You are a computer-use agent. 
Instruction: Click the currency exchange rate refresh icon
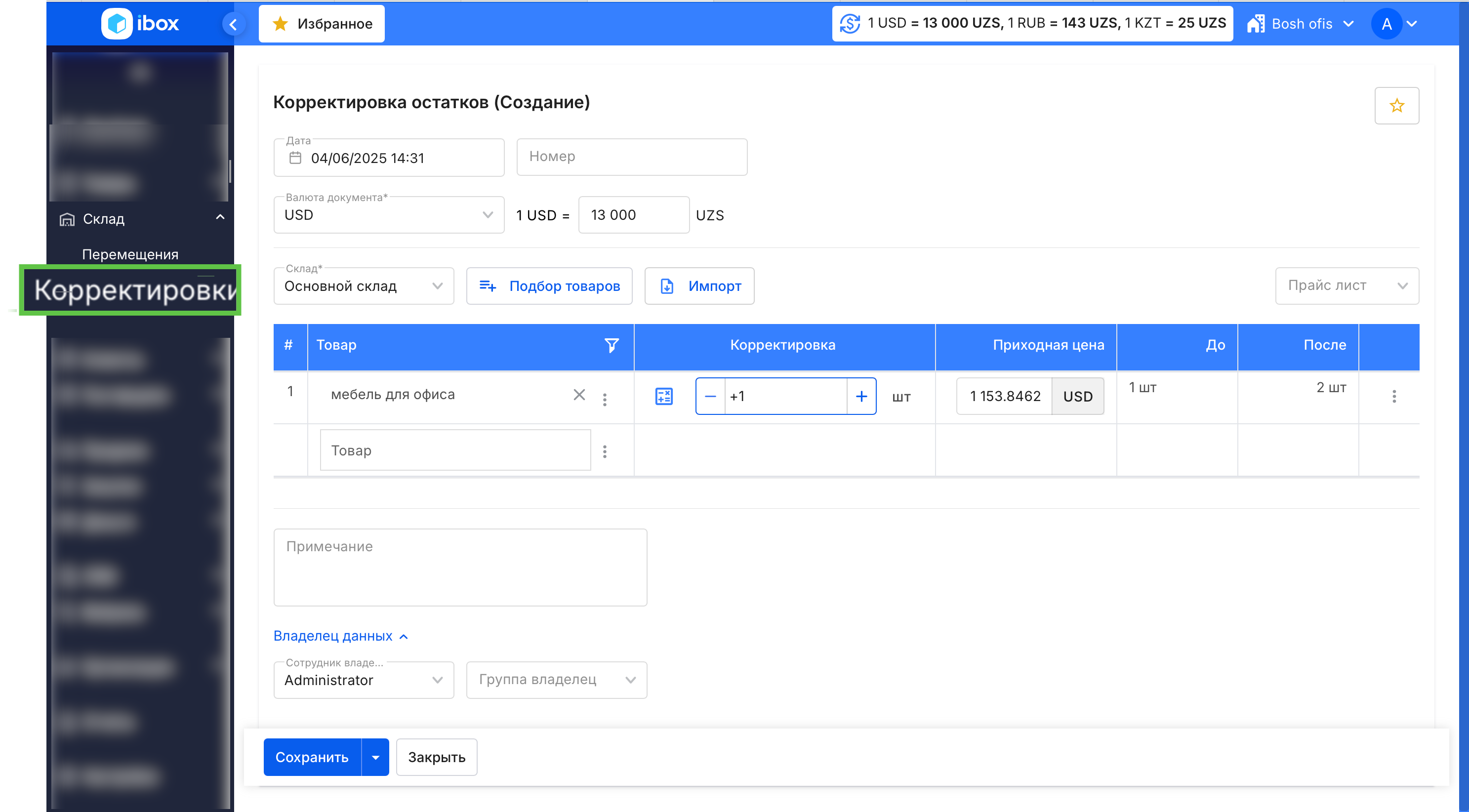tap(850, 24)
